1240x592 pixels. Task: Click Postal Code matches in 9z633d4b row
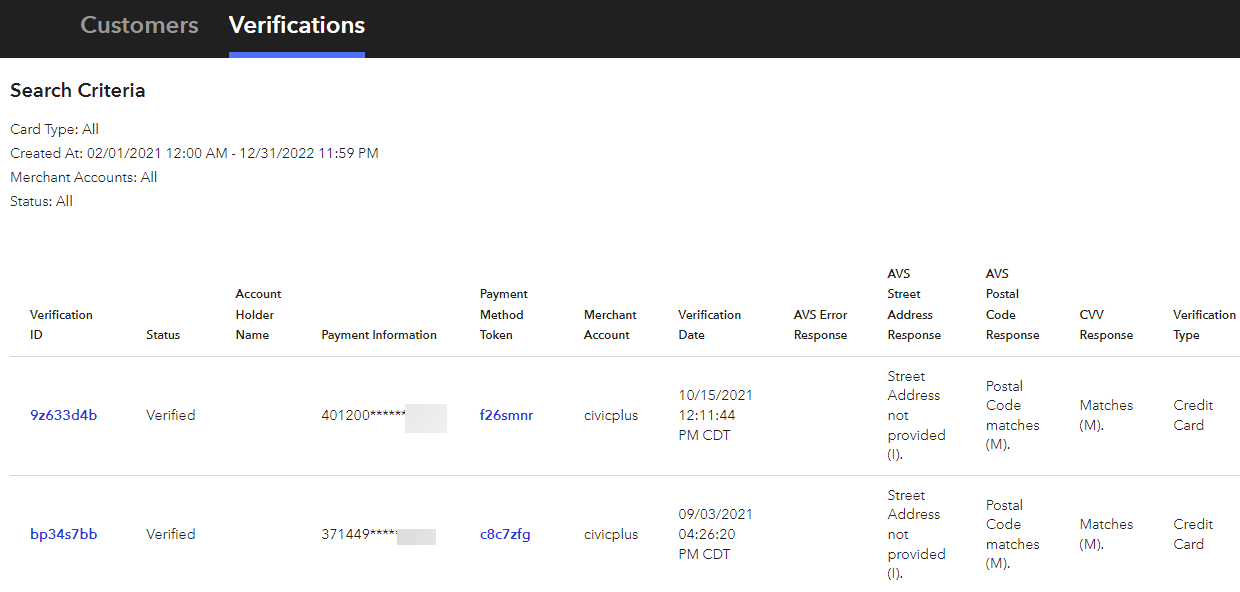(x=1012, y=415)
